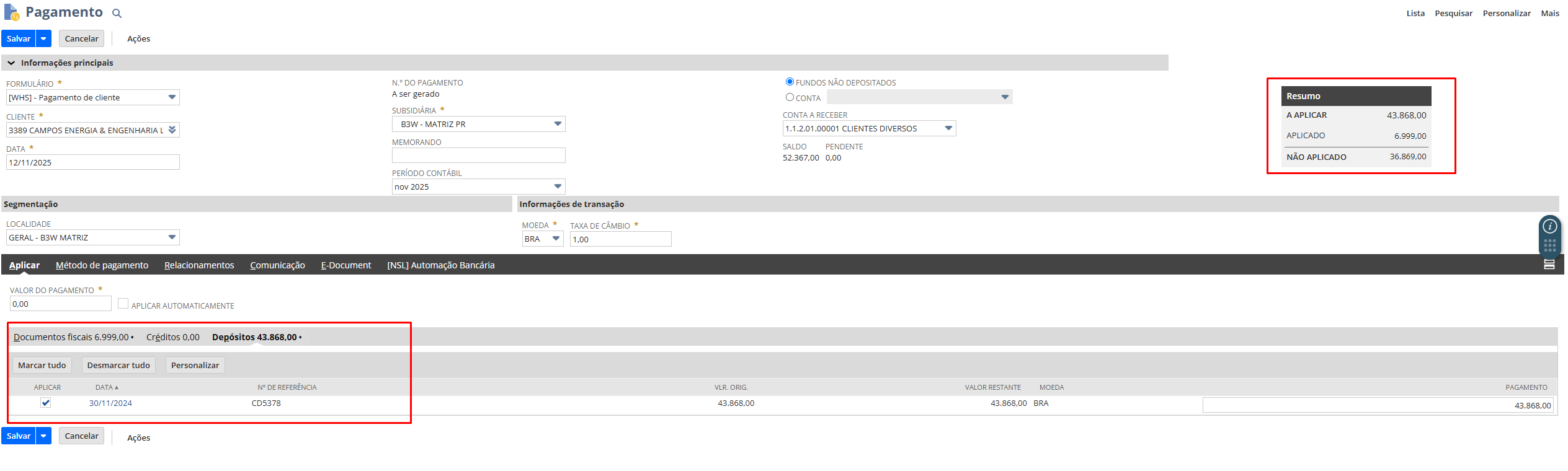This screenshot has width=1568, height=471.
Task: Open the info icon on floating widget
Action: [x=1549, y=227]
